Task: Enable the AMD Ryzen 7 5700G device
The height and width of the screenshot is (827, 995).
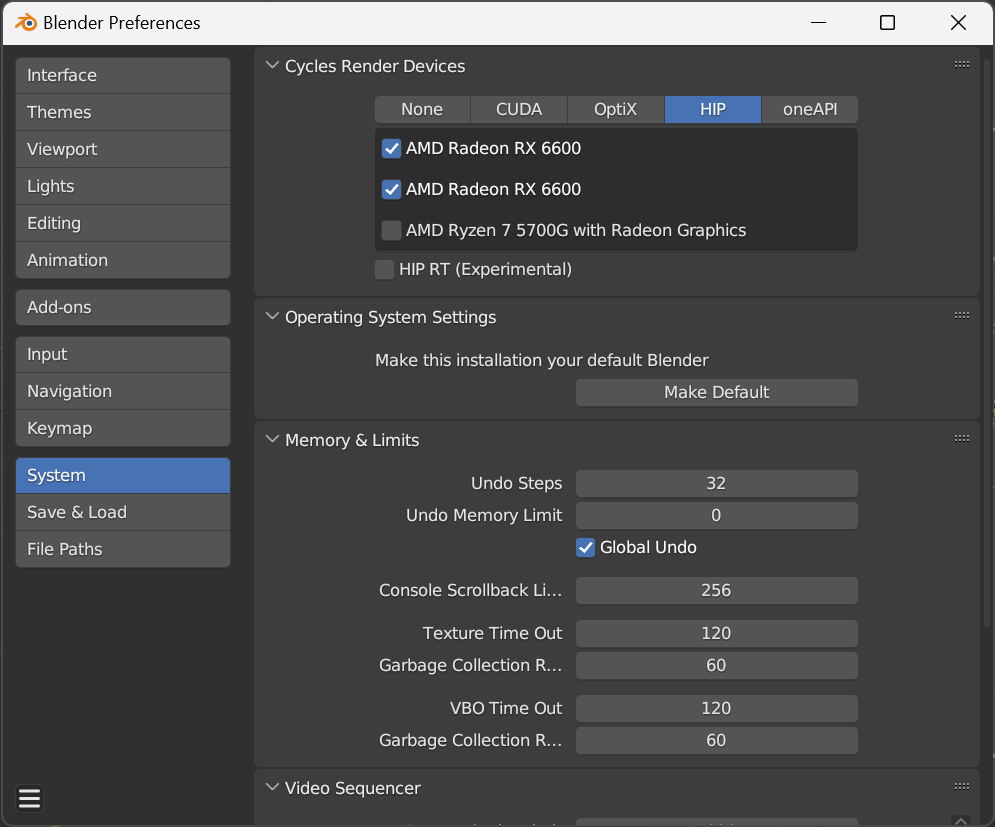Action: 391,230
